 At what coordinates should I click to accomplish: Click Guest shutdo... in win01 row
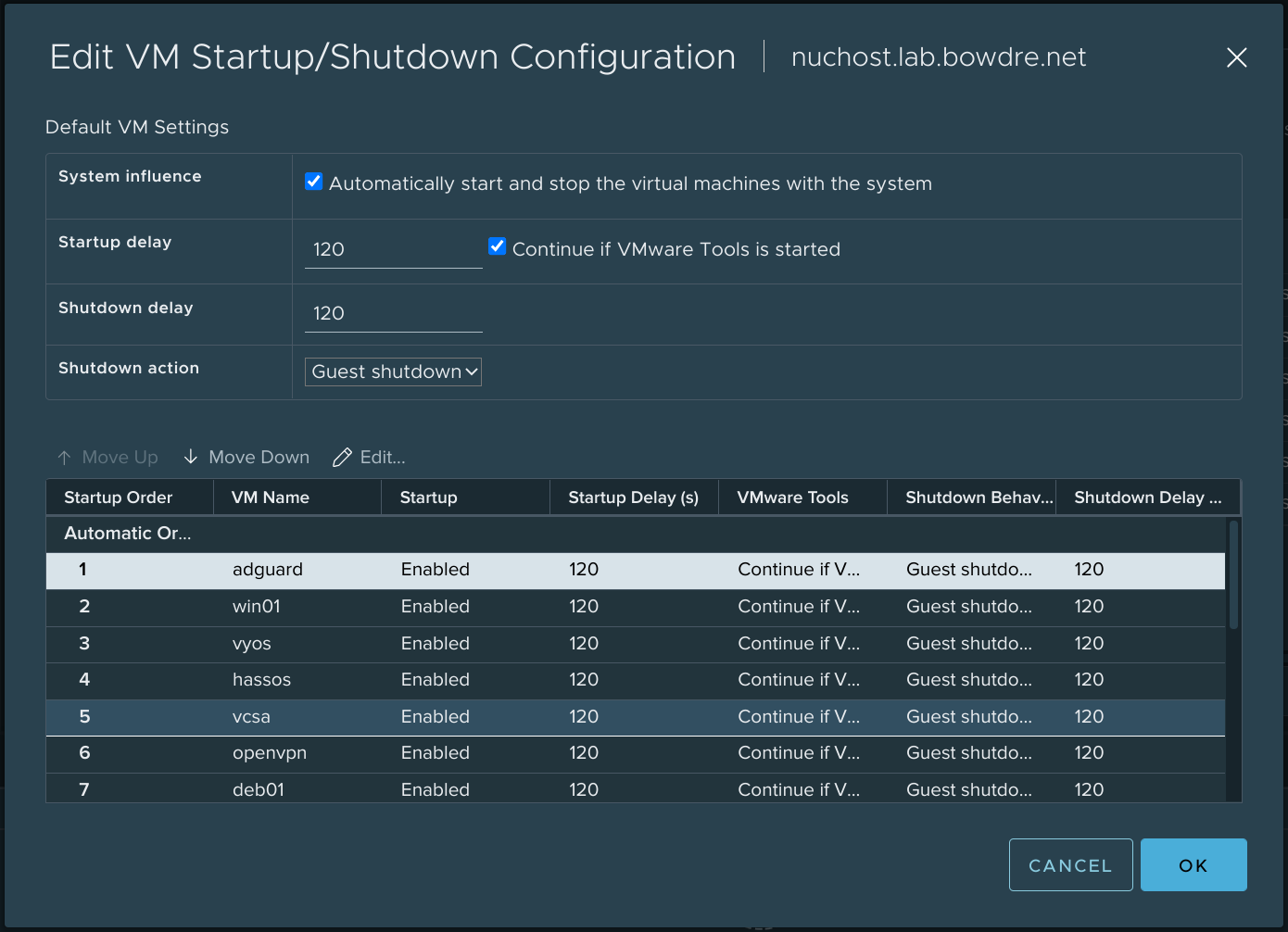[969, 607]
